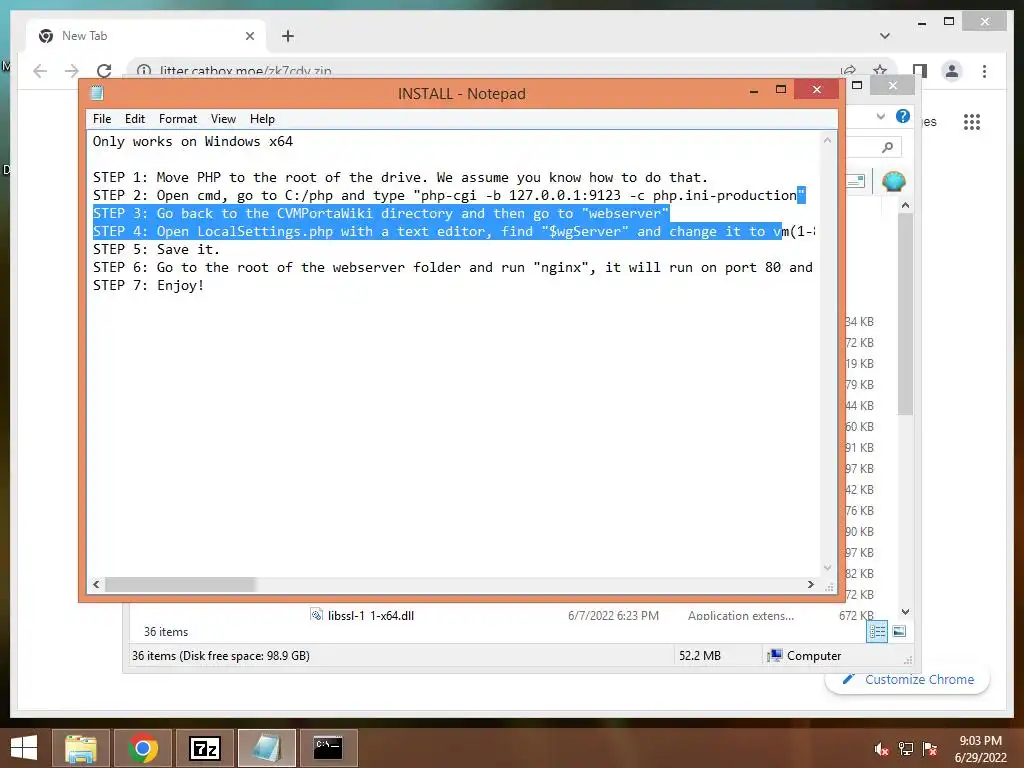Expand the Explorer ribbon chevron
Screen dimensions: 1024x768
(x=880, y=116)
